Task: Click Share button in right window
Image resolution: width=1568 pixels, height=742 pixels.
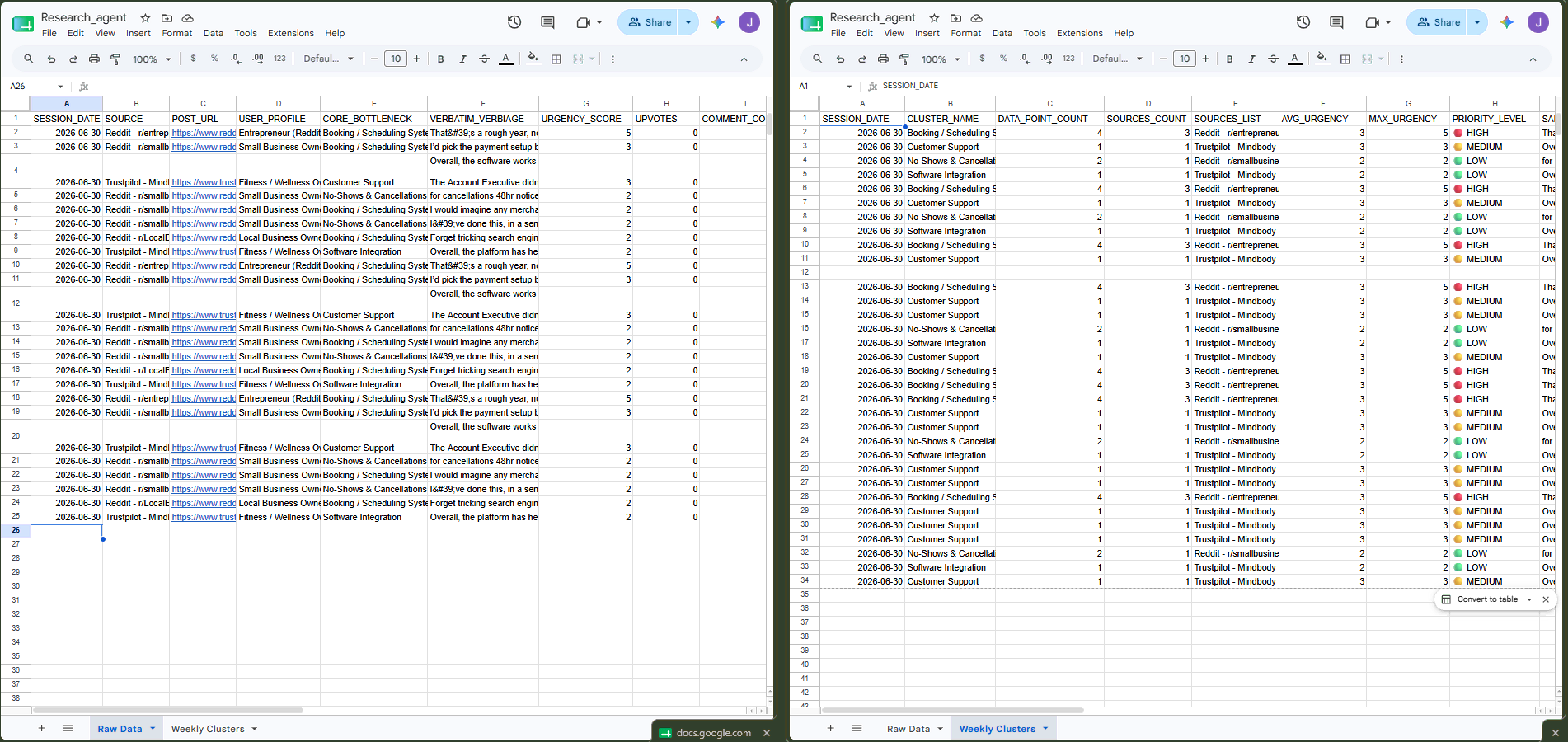Action: (x=1439, y=22)
